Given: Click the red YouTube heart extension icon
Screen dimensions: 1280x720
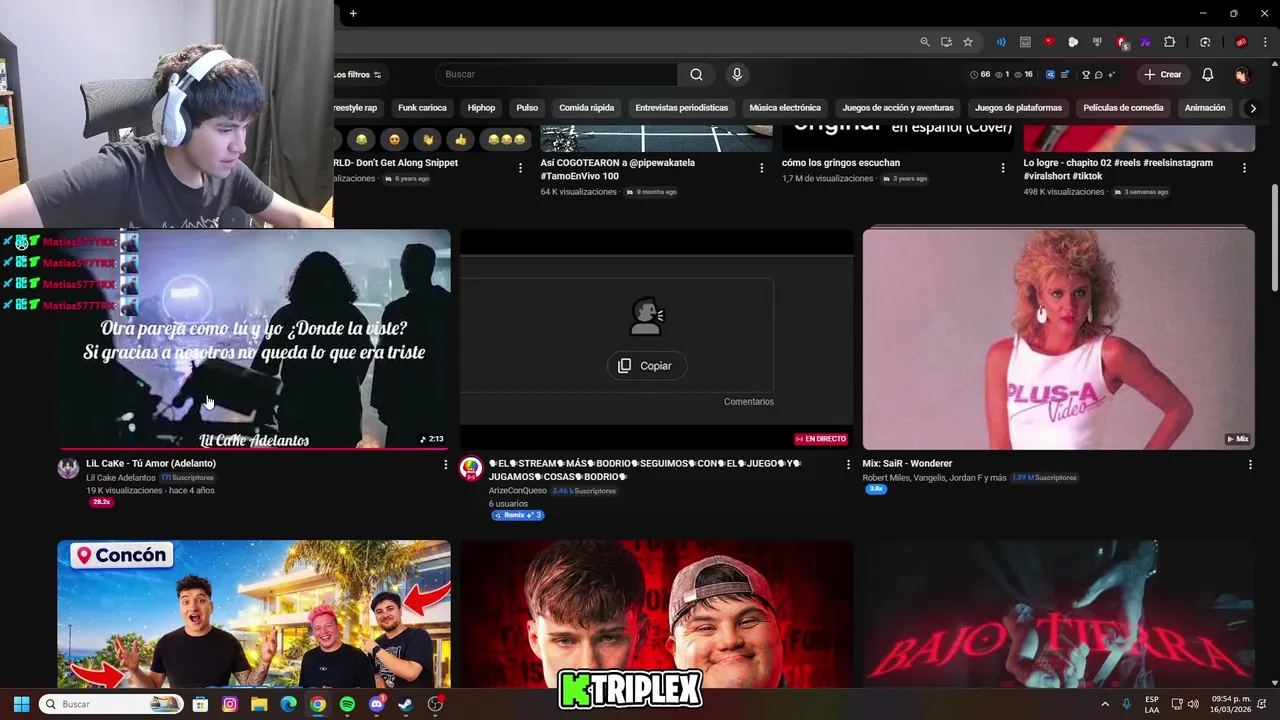Looking at the screenshot, I should 1049,42.
